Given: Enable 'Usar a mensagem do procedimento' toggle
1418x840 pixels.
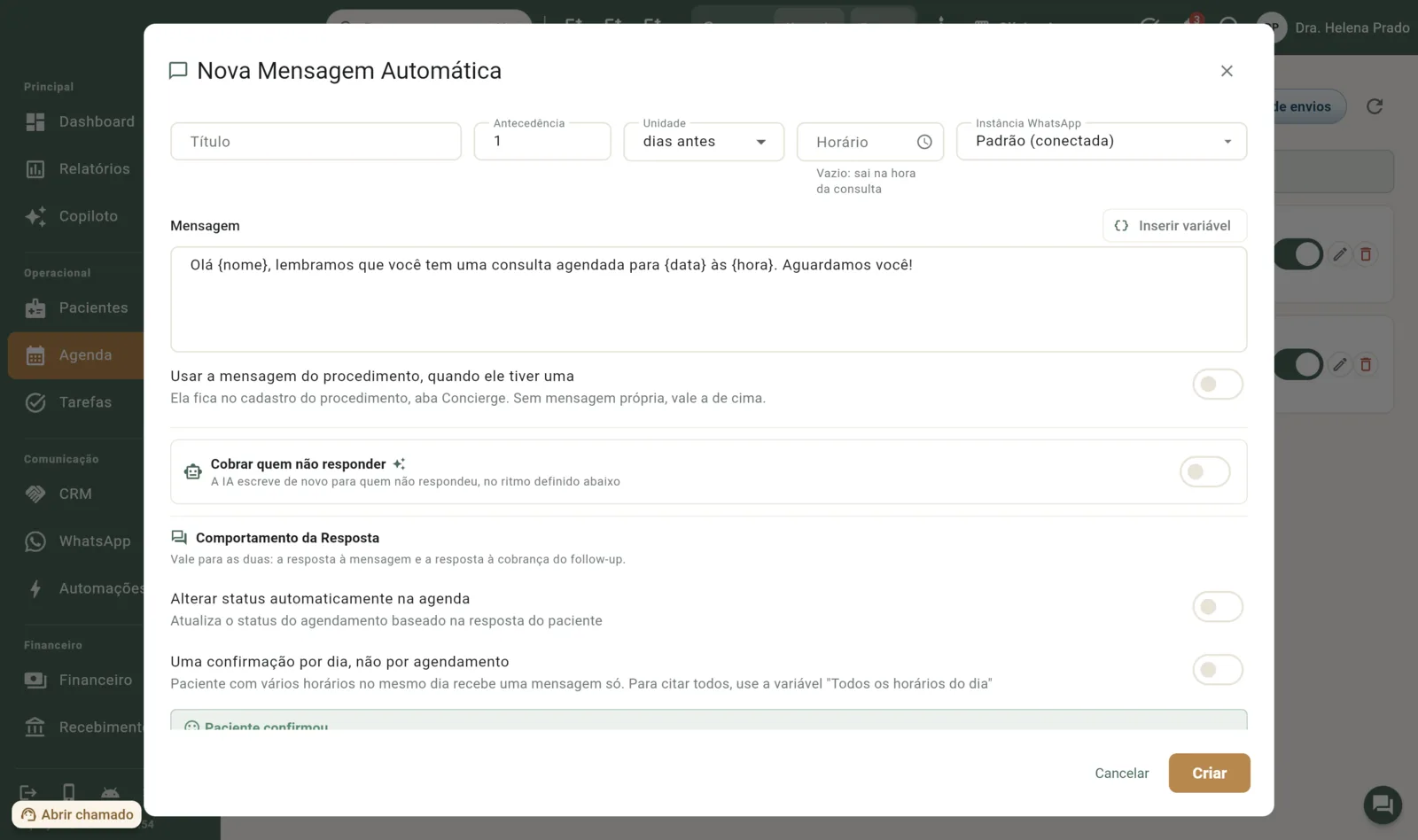Looking at the screenshot, I should [x=1217, y=385].
